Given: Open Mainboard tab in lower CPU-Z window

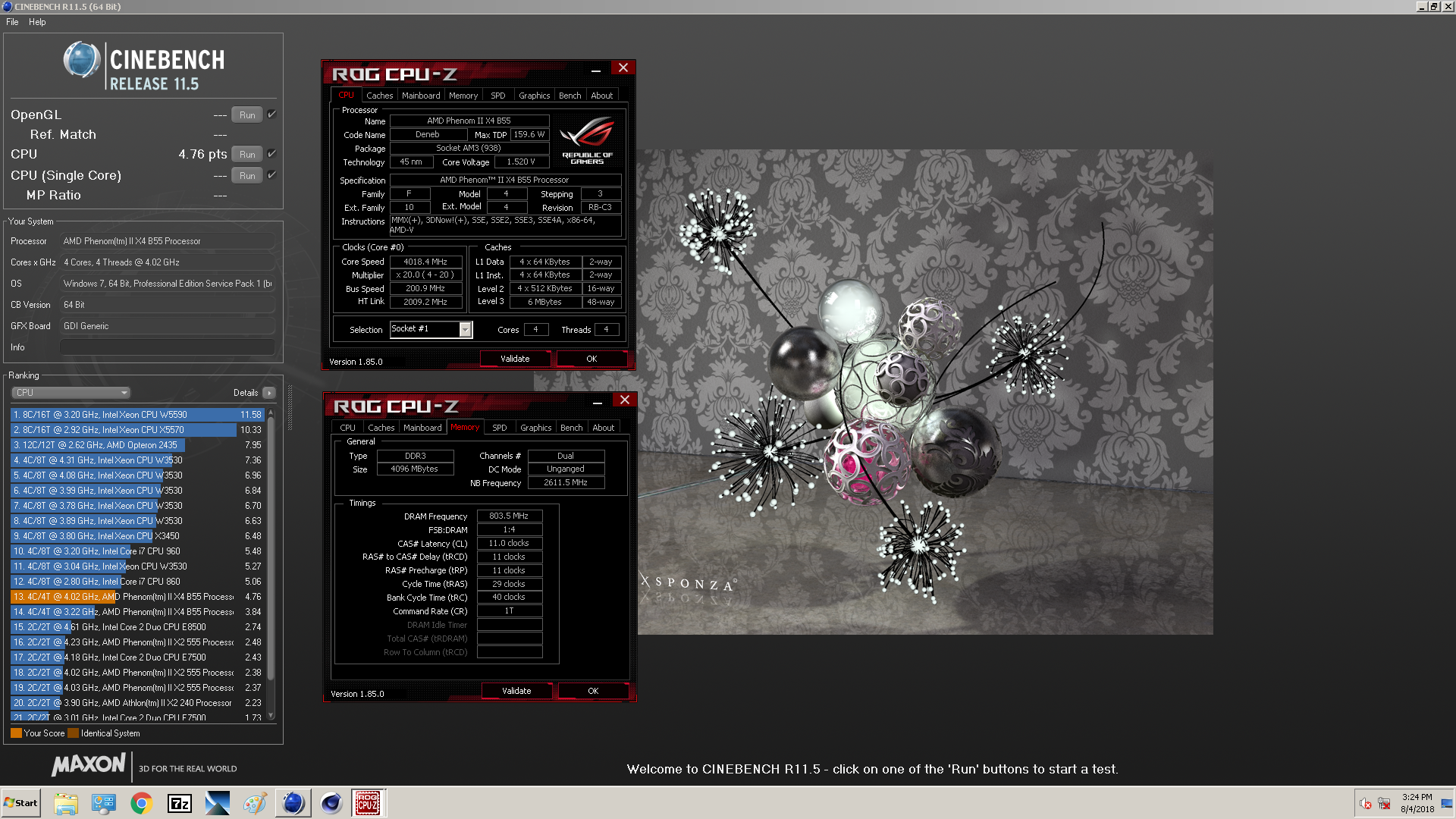Looking at the screenshot, I should point(422,428).
